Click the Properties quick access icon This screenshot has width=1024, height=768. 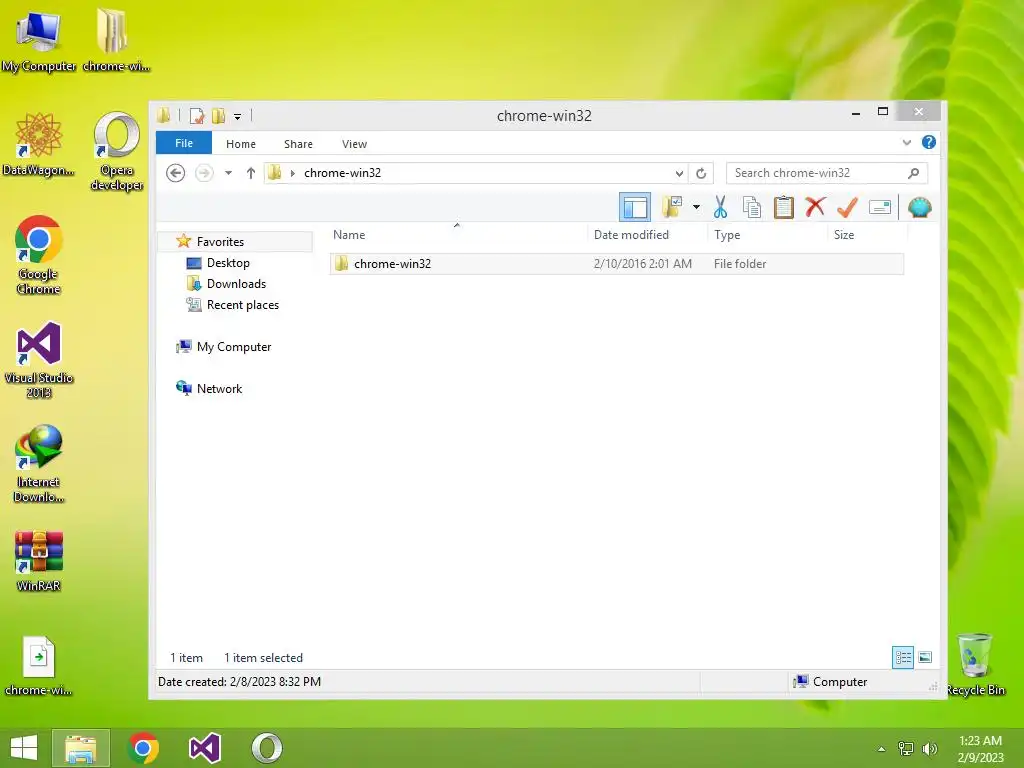[197, 116]
